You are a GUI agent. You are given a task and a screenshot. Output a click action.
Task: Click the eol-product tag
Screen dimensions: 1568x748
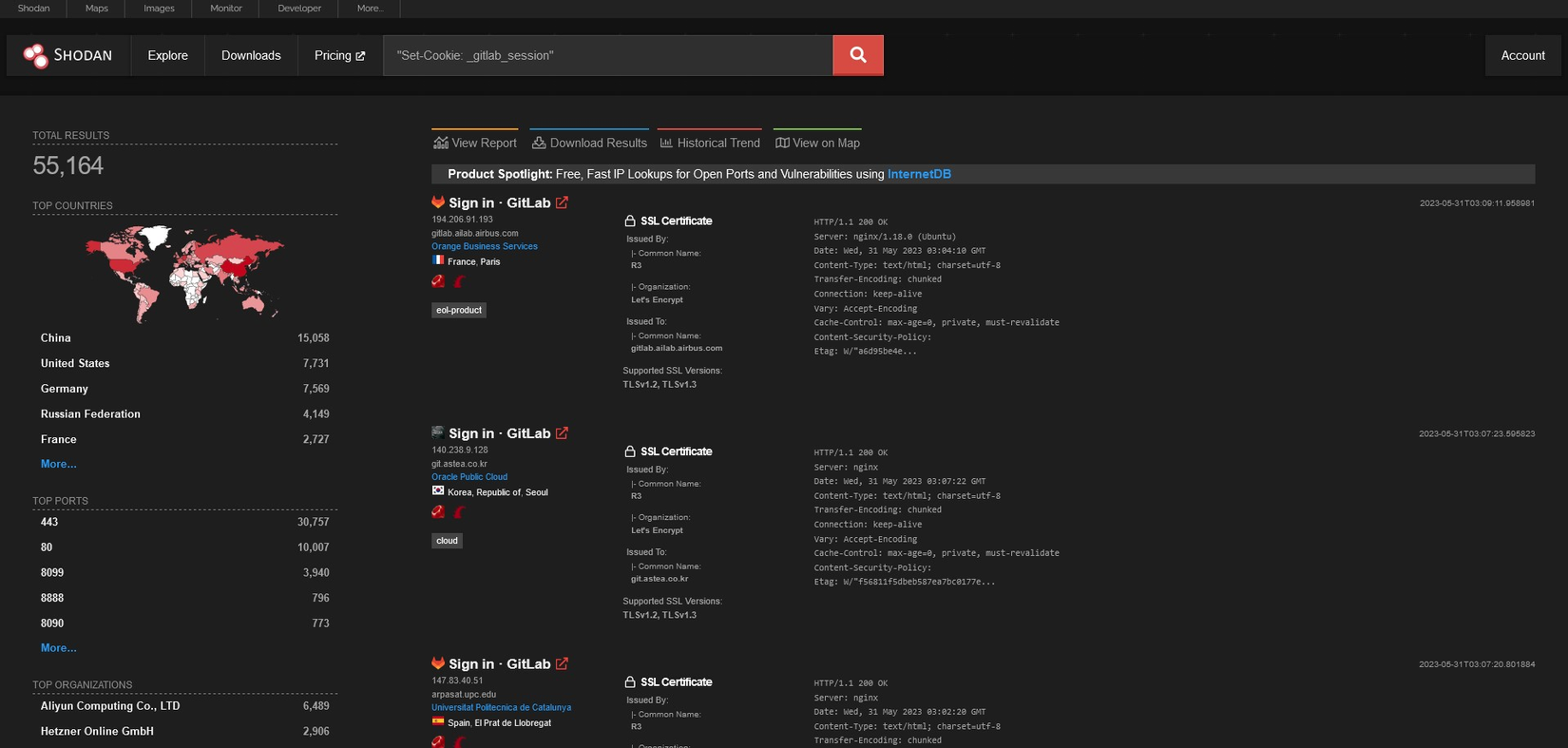pyautogui.click(x=459, y=310)
